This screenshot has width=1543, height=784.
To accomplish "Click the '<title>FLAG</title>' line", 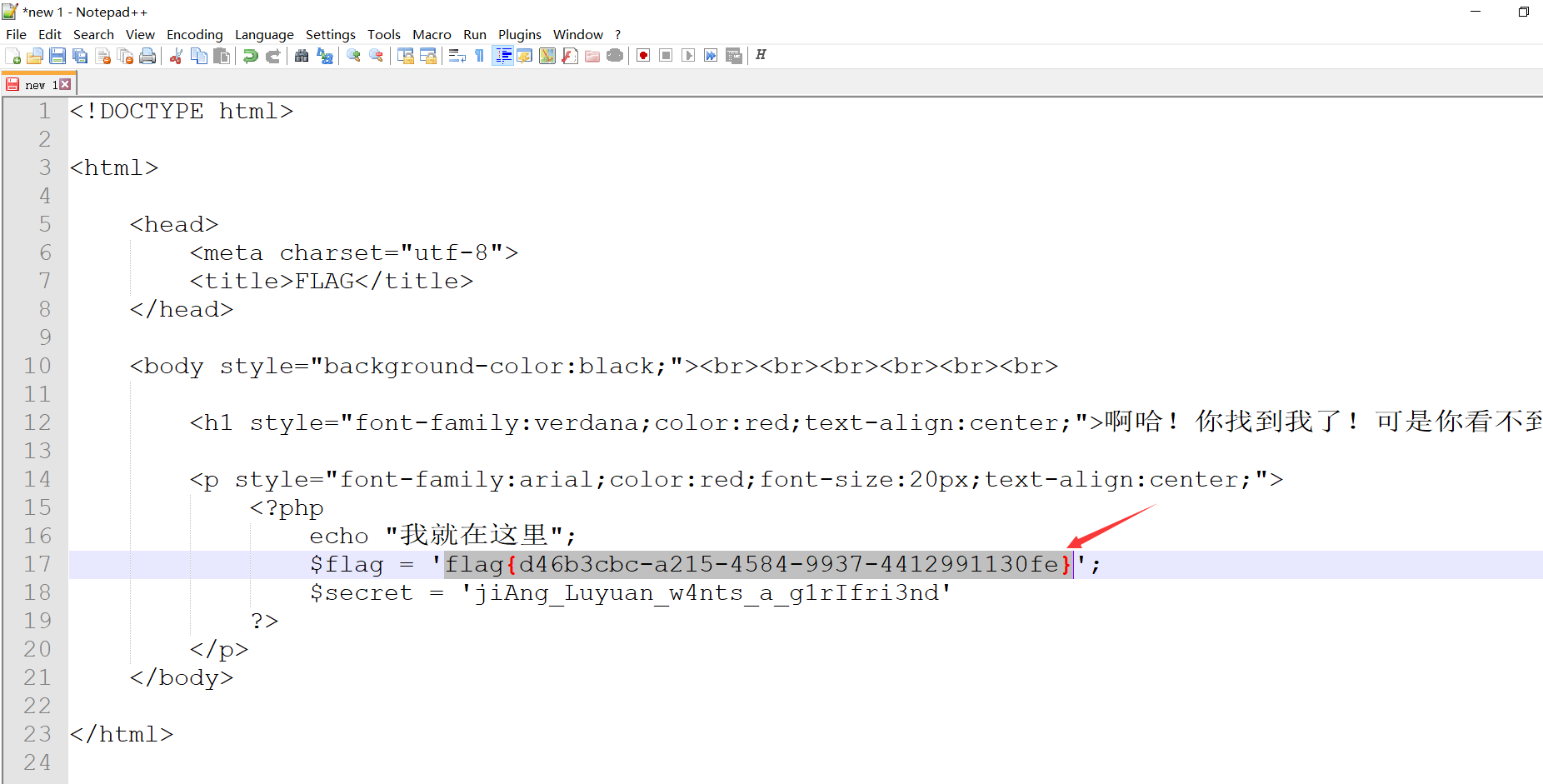I will click(332, 282).
